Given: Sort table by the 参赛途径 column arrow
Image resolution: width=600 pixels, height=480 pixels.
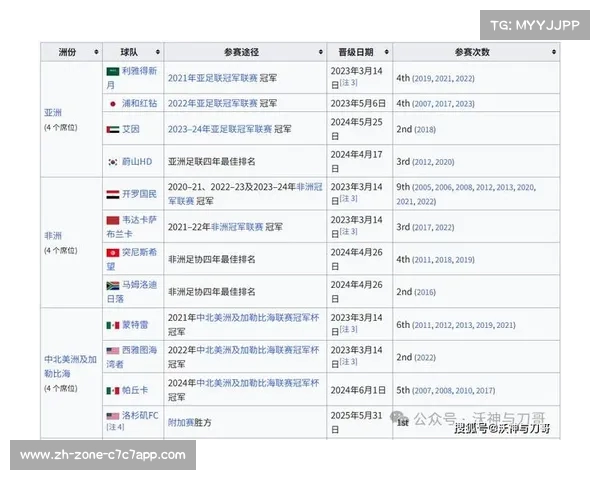Looking at the screenshot, I should coord(321,52).
